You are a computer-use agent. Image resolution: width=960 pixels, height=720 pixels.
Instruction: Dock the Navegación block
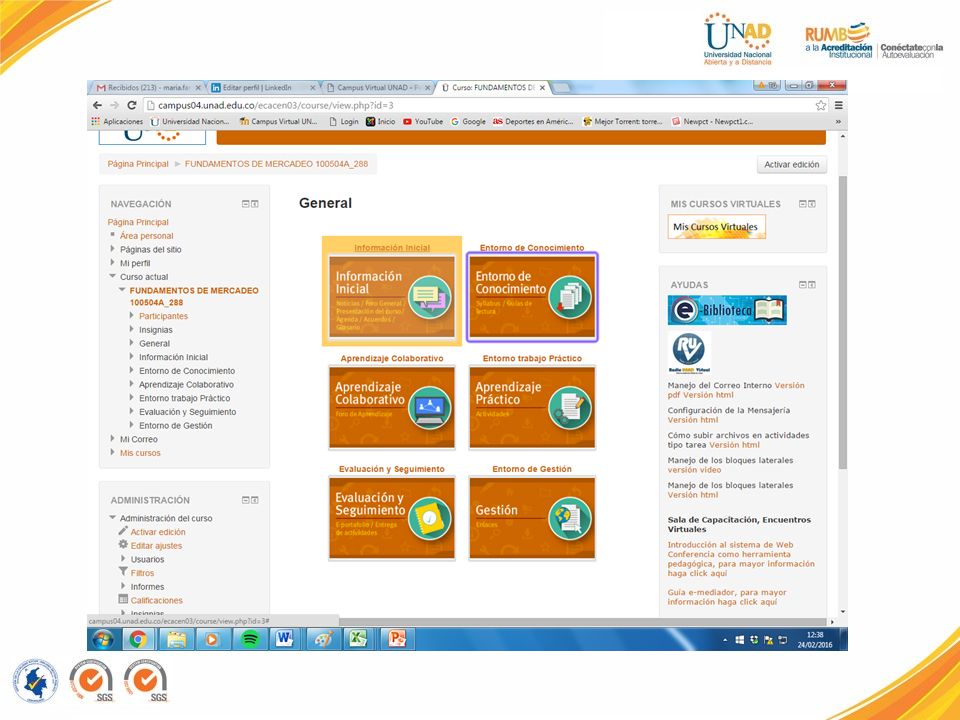click(x=255, y=204)
